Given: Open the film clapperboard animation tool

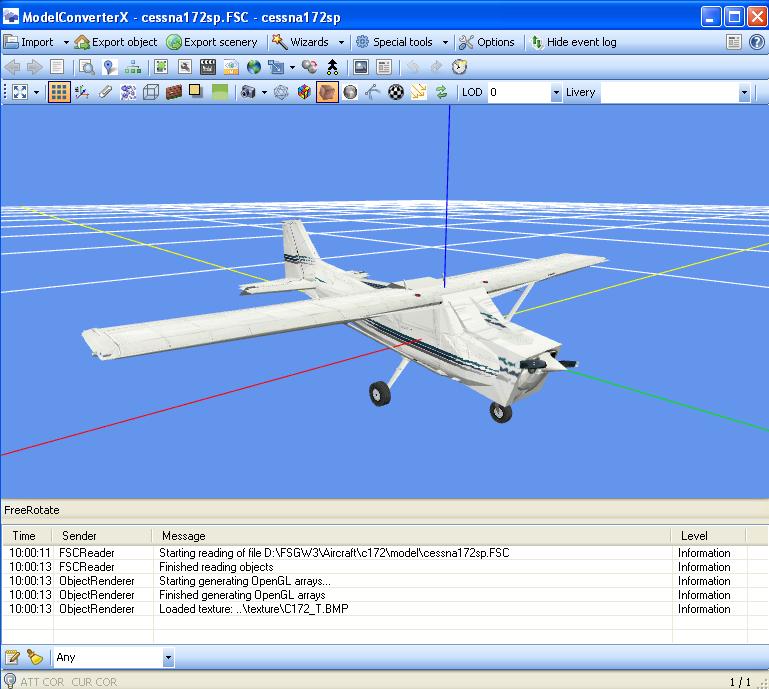Looking at the screenshot, I should point(208,67).
